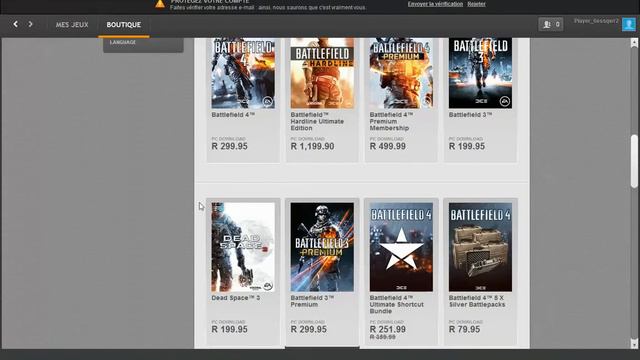Click the R 499.99 price
This screenshot has width=640, height=360.
tap(388, 146)
